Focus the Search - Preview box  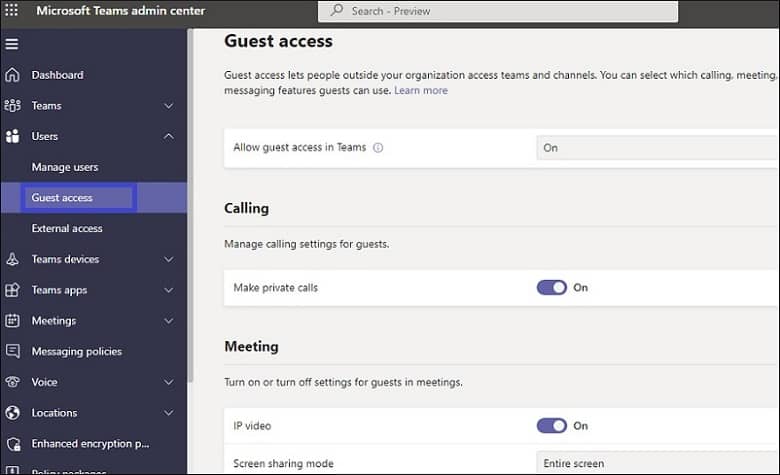(497, 11)
